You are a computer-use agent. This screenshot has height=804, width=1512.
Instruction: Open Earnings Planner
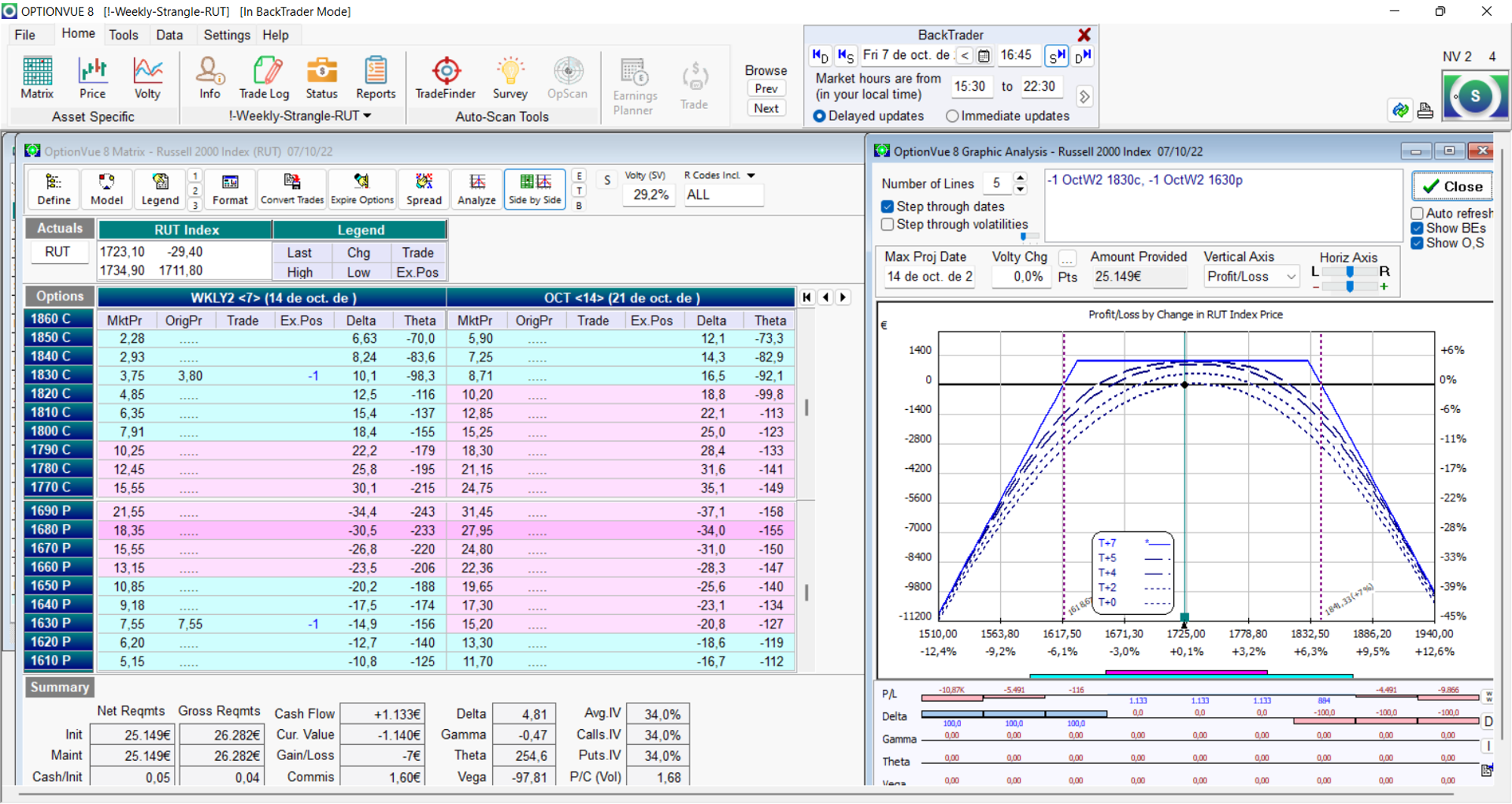[x=634, y=86]
